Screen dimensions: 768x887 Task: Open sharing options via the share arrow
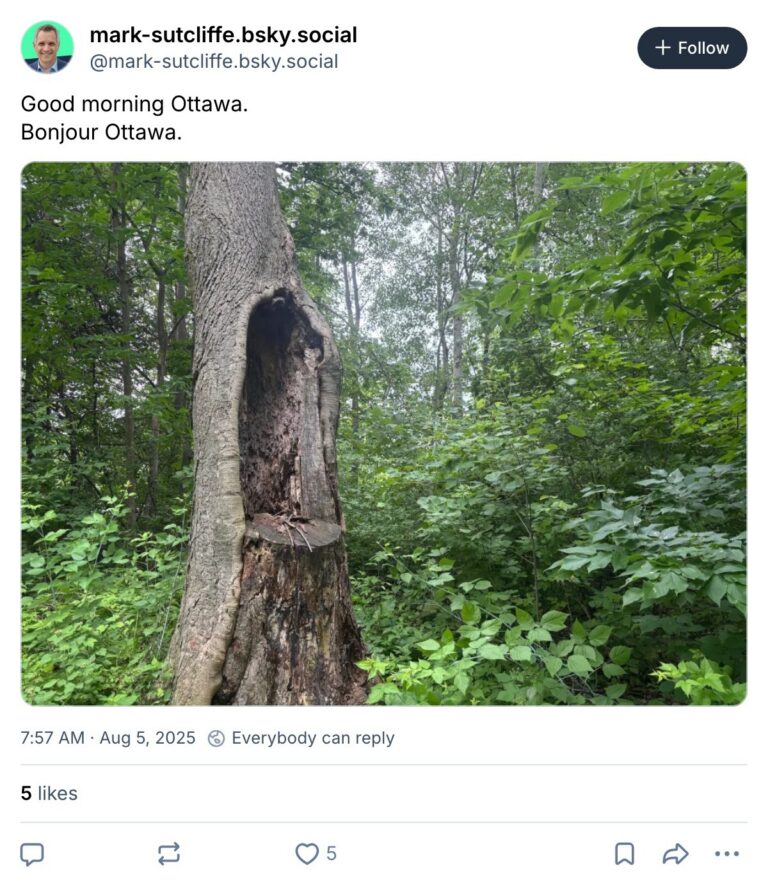click(x=675, y=854)
